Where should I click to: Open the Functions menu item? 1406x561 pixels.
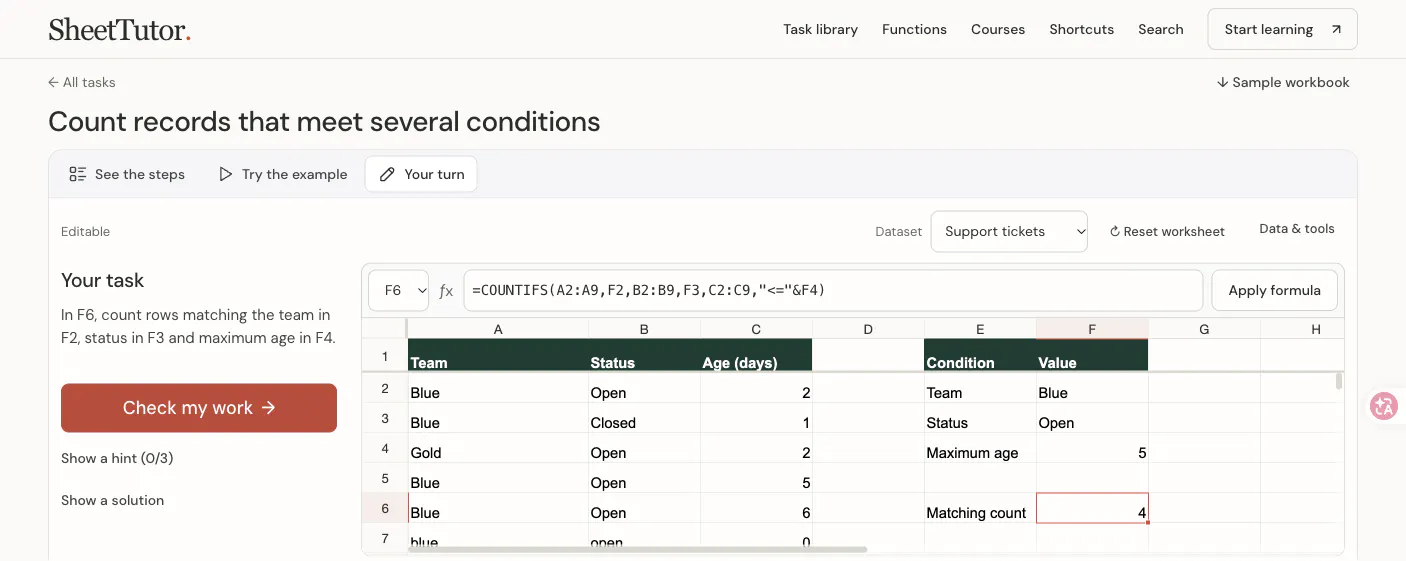coord(914,29)
